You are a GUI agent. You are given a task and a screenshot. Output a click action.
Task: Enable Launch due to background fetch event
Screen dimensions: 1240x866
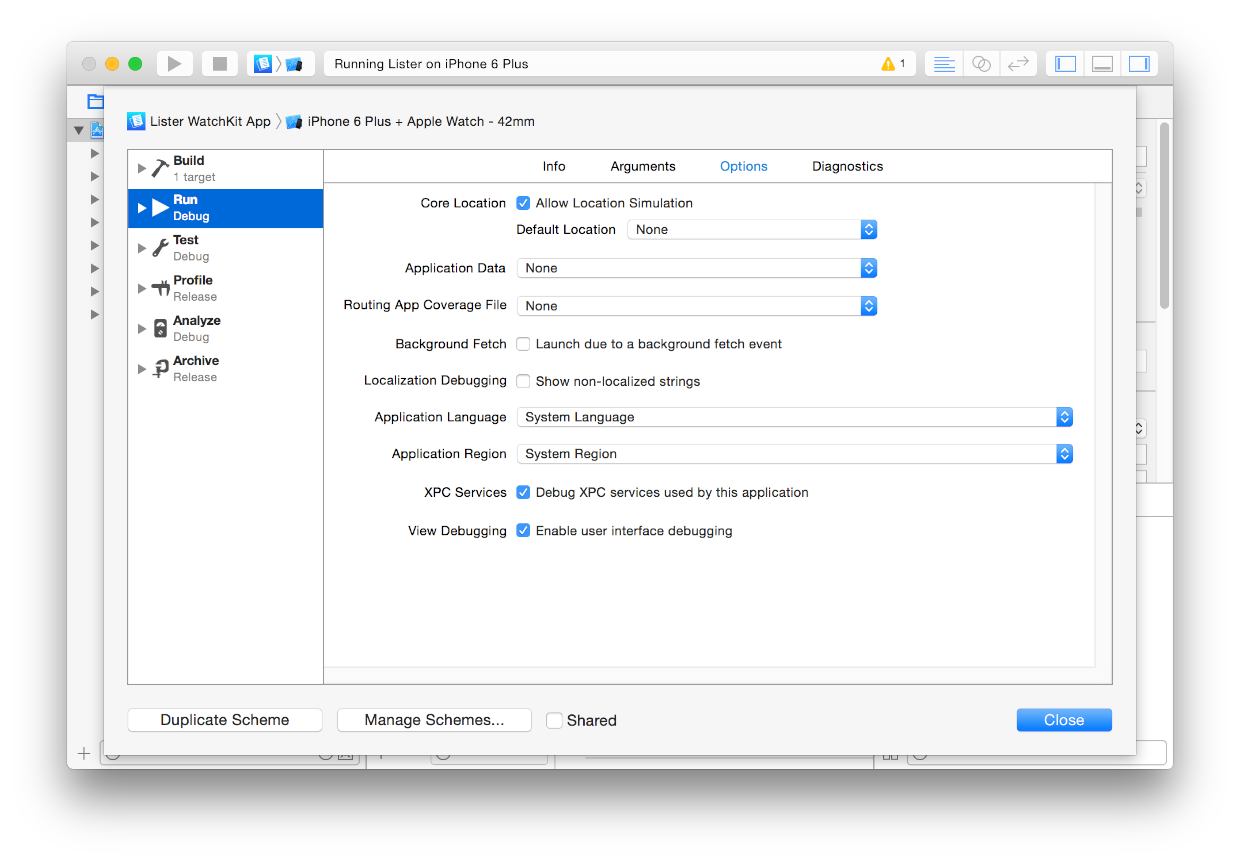(x=523, y=344)
